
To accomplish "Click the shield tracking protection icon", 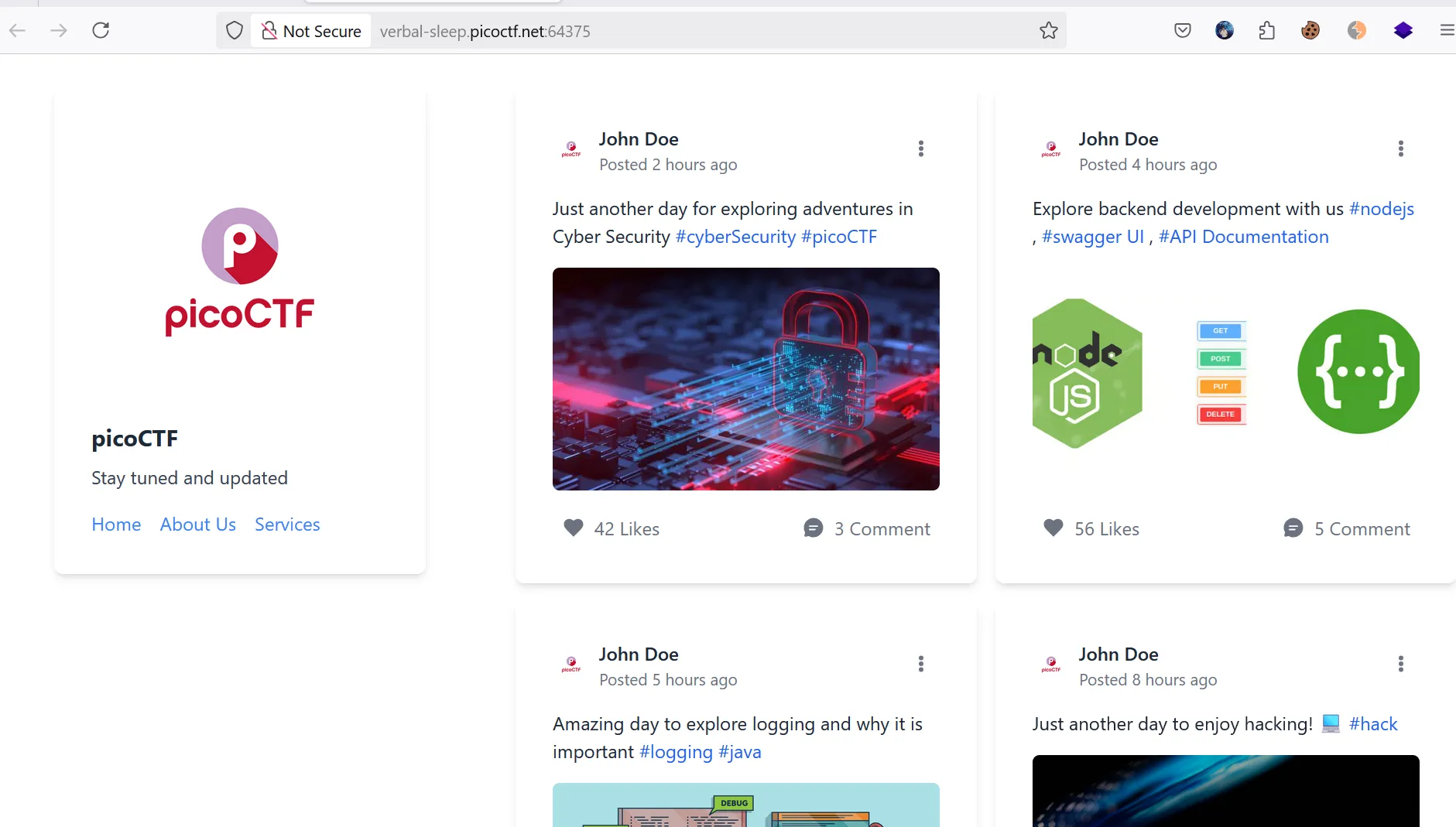I will tap(235, 31).
